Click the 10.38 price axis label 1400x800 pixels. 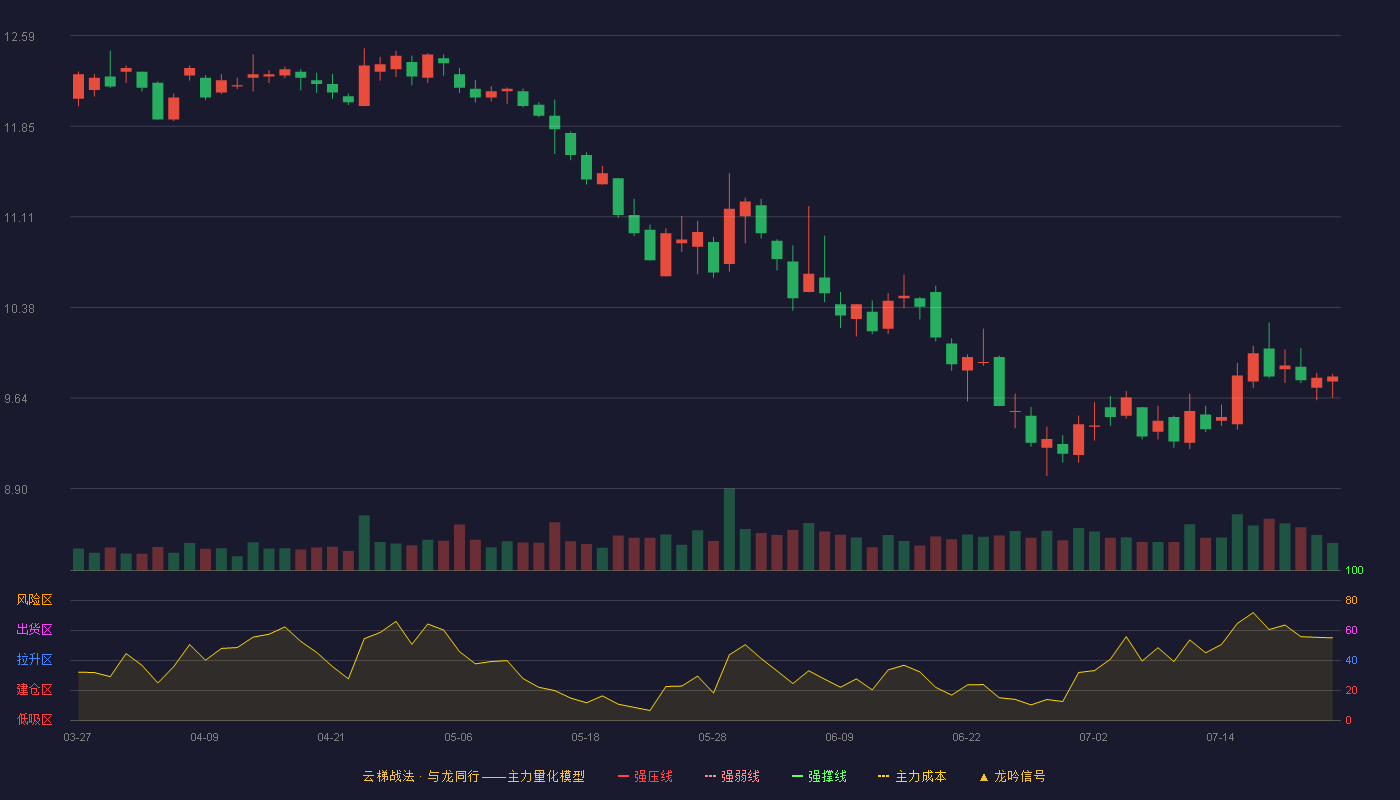pos(19,308)
